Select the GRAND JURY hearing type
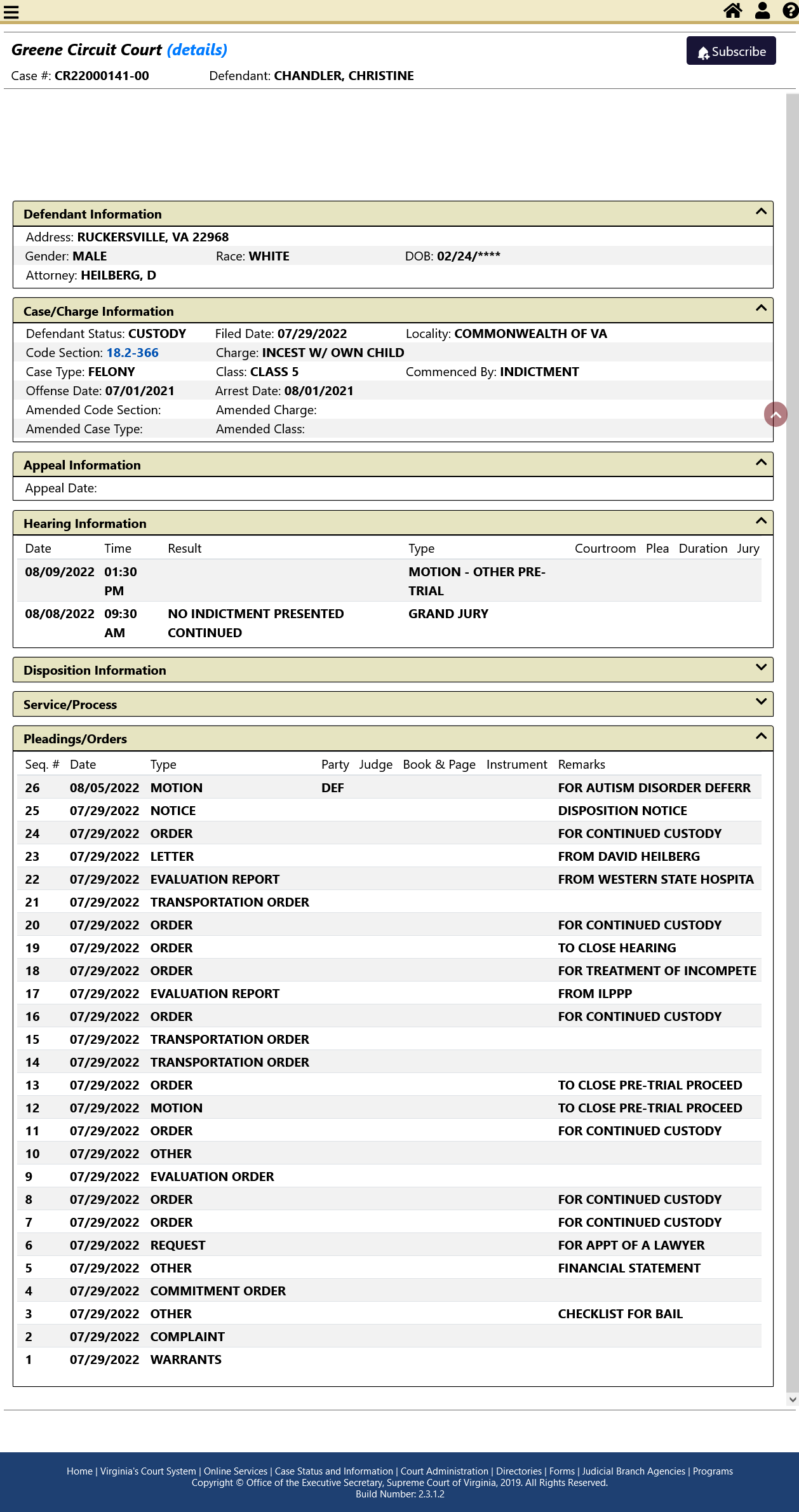 [x=448, y=614]
